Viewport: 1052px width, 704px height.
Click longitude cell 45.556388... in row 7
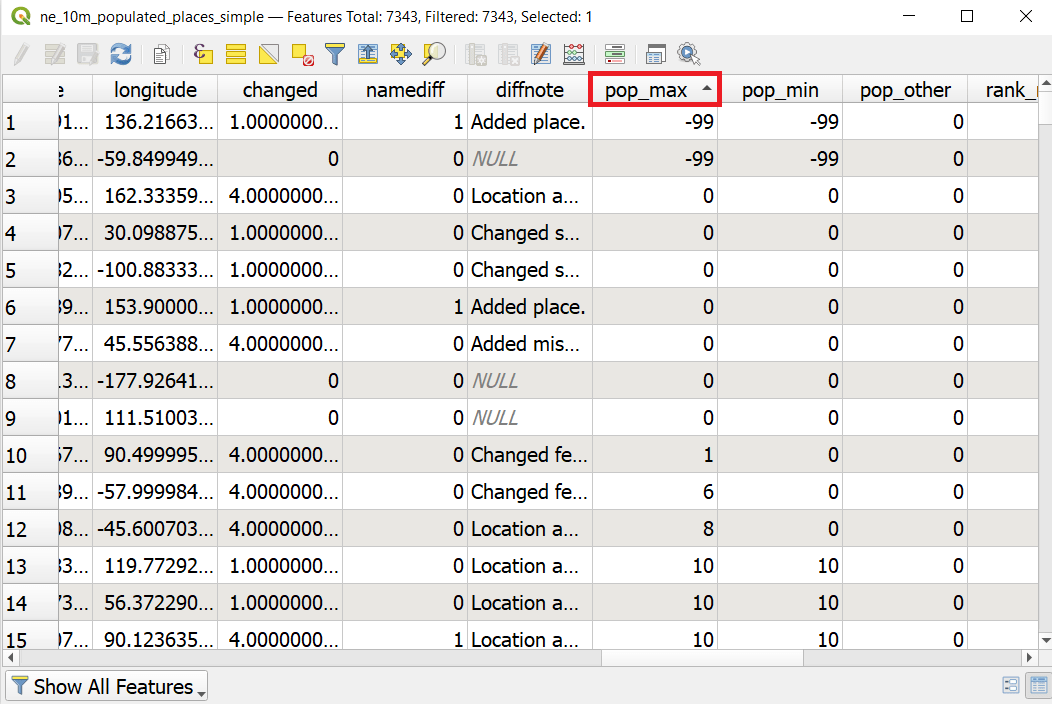(x=155, y=344)
